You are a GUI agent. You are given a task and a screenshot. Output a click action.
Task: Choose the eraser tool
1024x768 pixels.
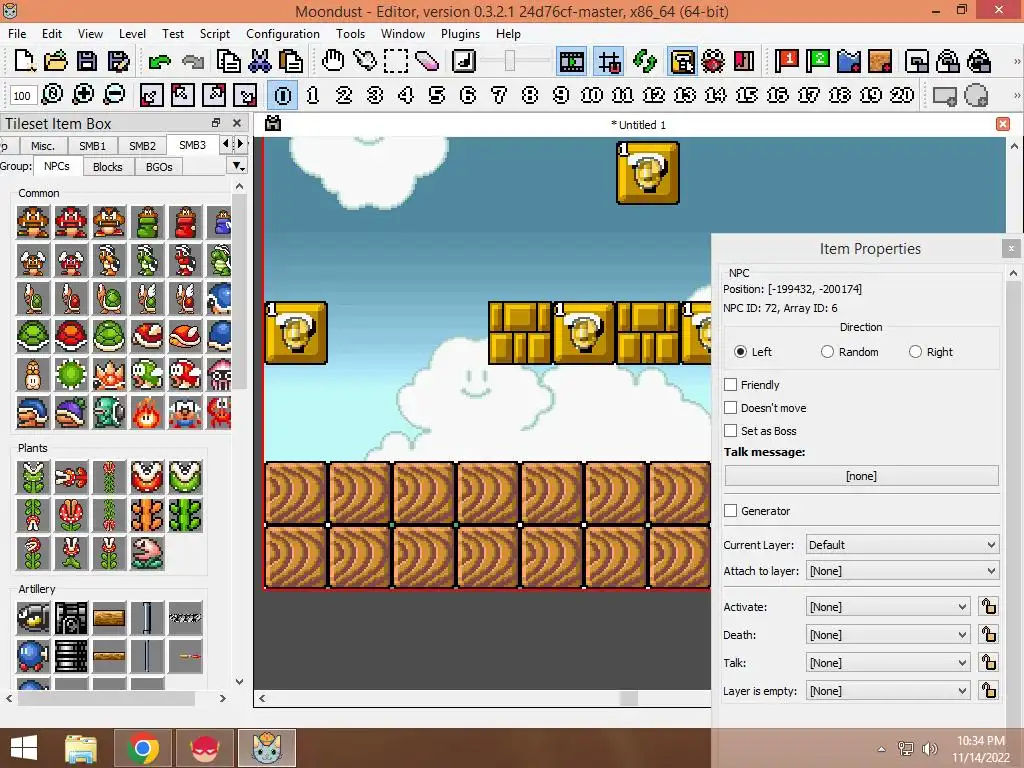point(427,61)
